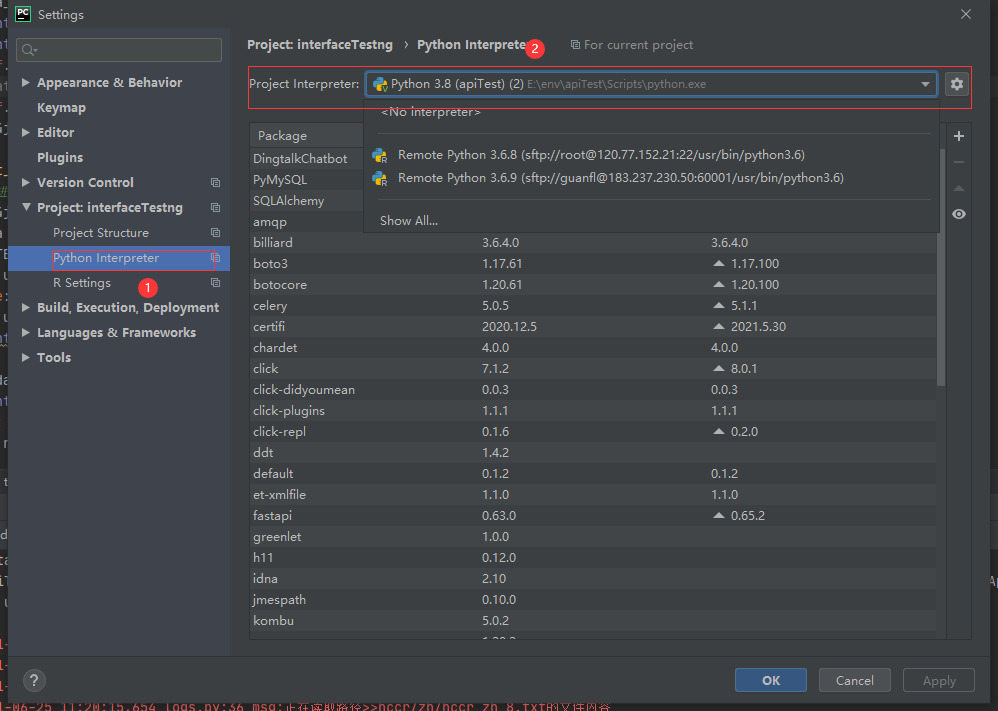Close the Settings dialog with X
Viewport: 998px width, 711px height.
(x=966, y=14)
